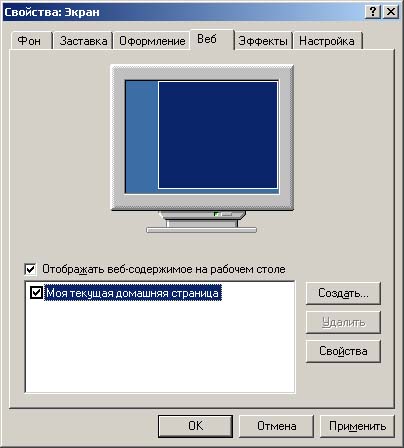Click the Создать... button
Screen dimensions: 404x448
point(343,293)
